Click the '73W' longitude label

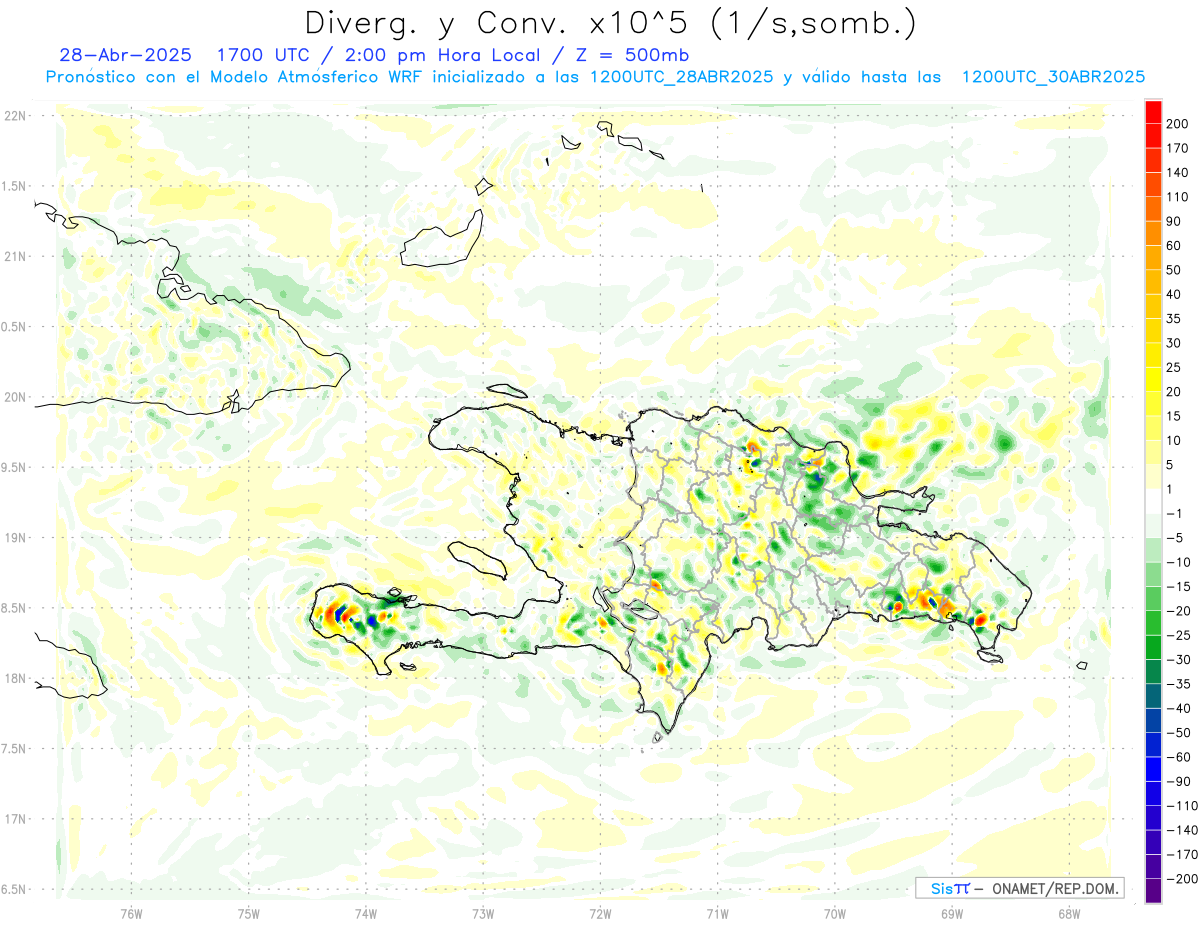pyautogui.click(x=483, y=913)
